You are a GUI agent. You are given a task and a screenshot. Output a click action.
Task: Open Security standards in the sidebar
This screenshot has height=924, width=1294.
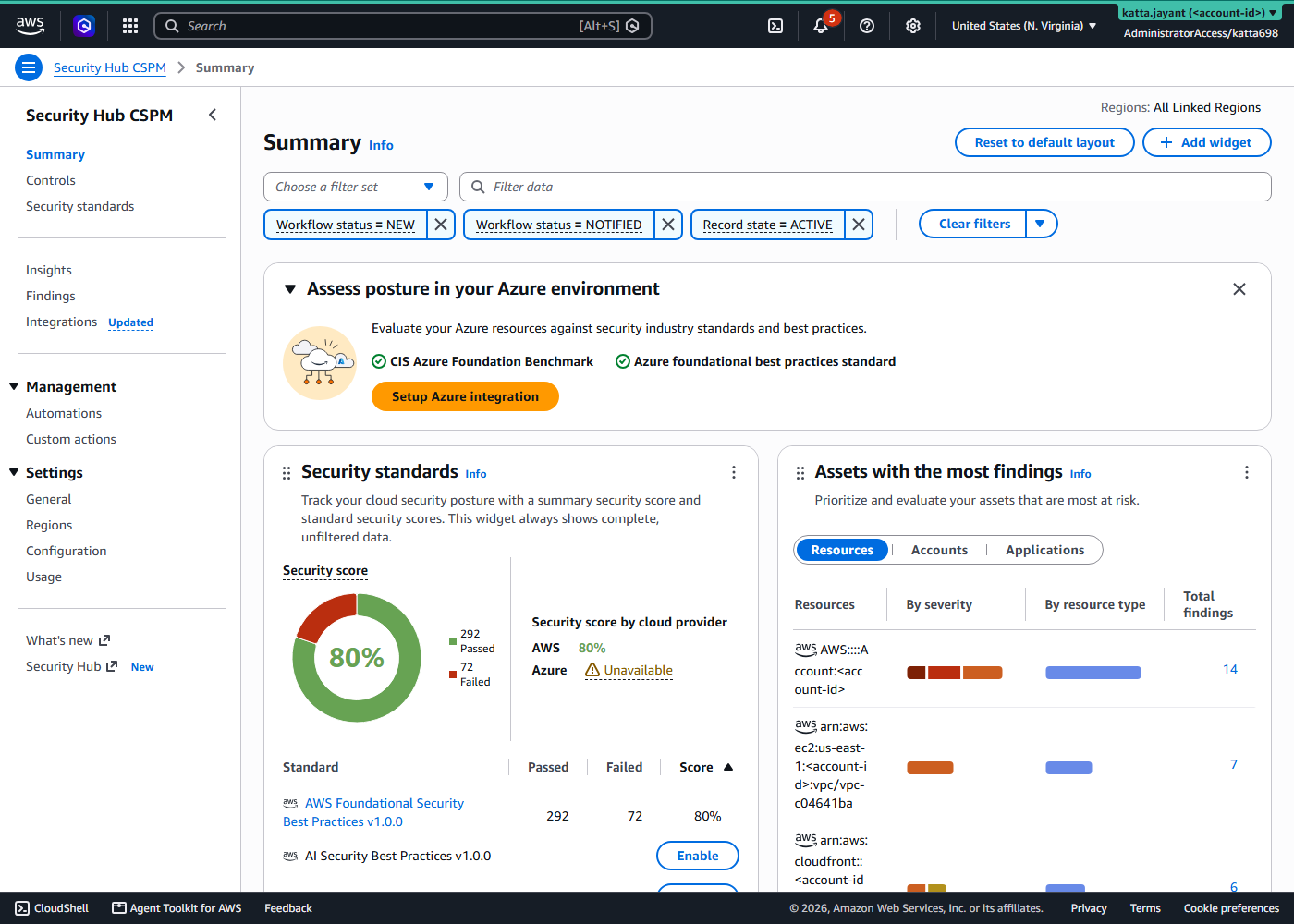pyautogui.click(x=79, y=206)
